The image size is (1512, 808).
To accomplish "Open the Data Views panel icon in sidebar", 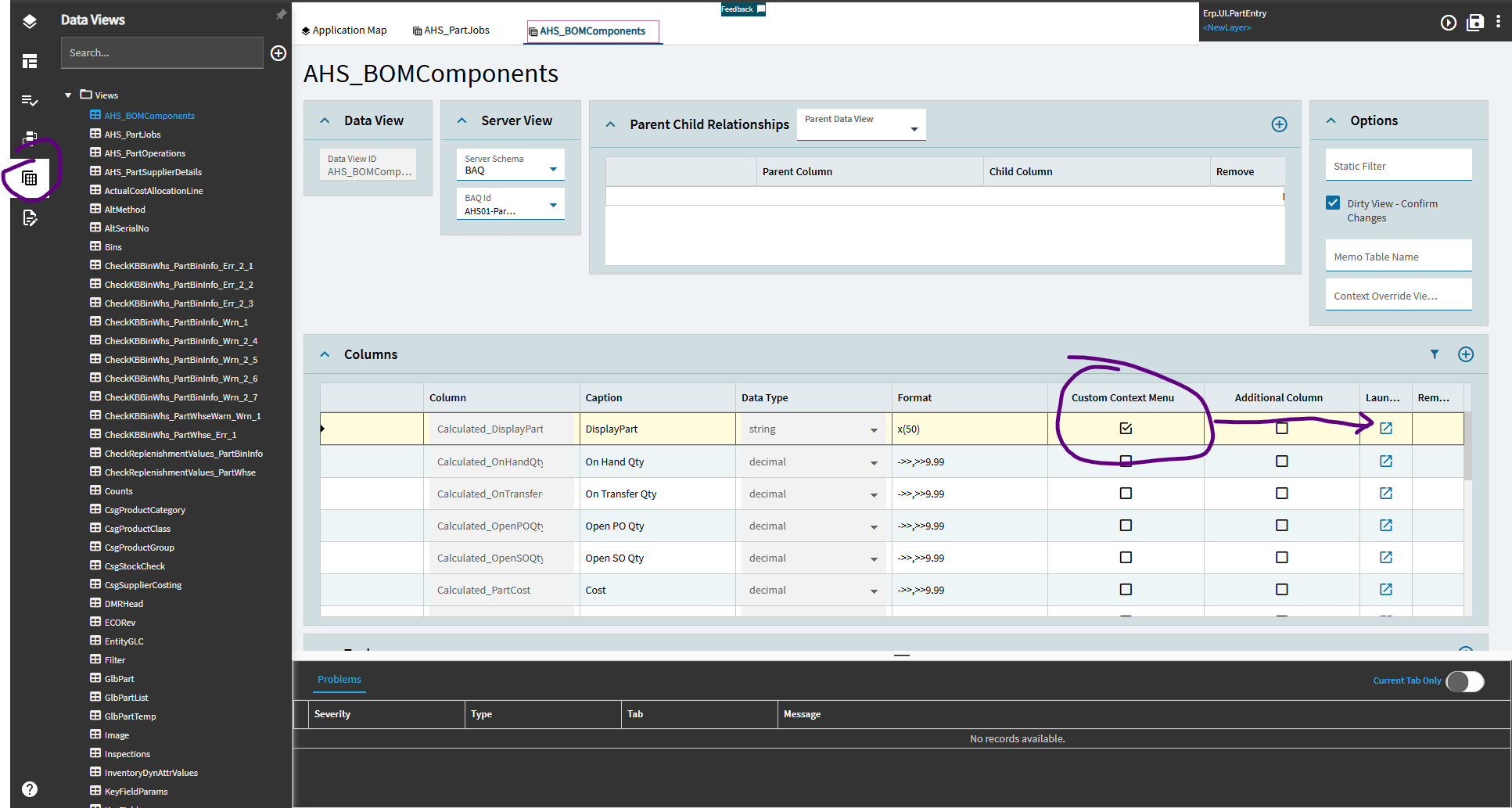I will [x=30, y=178].
